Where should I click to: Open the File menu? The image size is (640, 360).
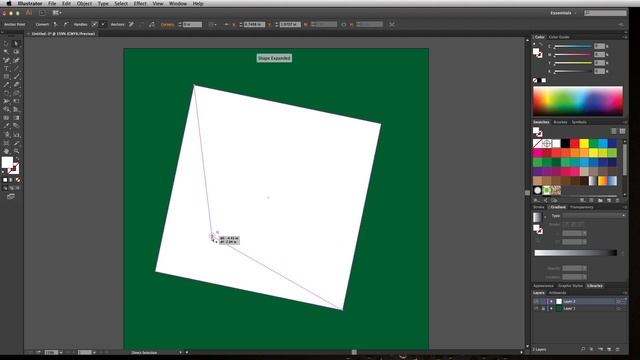(52, 3)
